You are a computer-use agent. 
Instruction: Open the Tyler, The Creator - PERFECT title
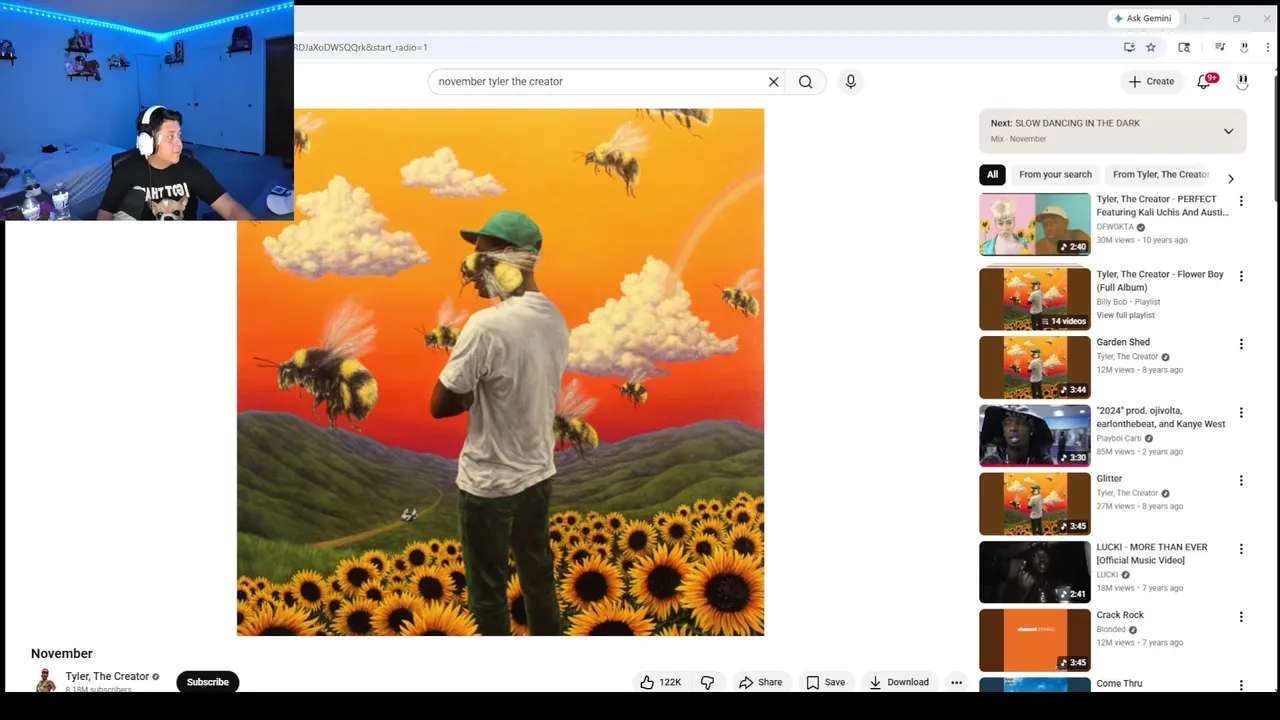[1162, 206]
